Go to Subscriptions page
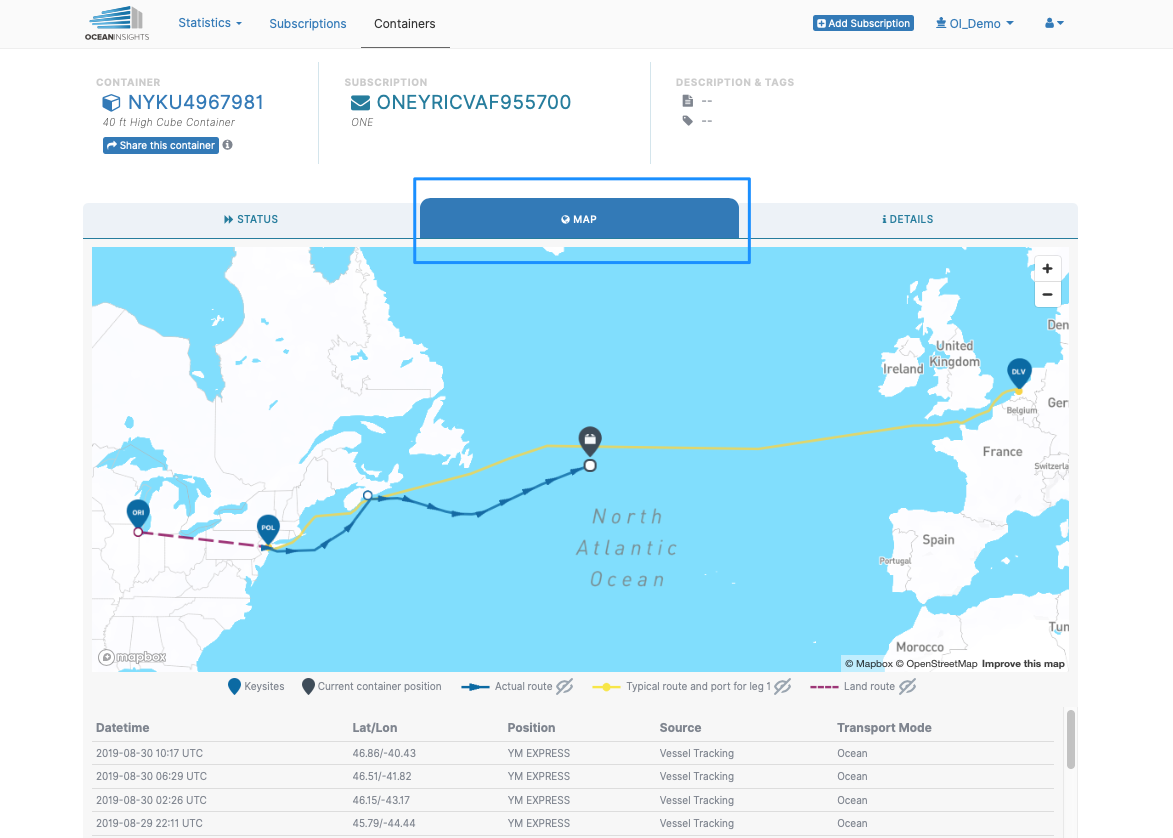Image resolution: width=1173 pixels, height=838 pixels. coord(307,23)
